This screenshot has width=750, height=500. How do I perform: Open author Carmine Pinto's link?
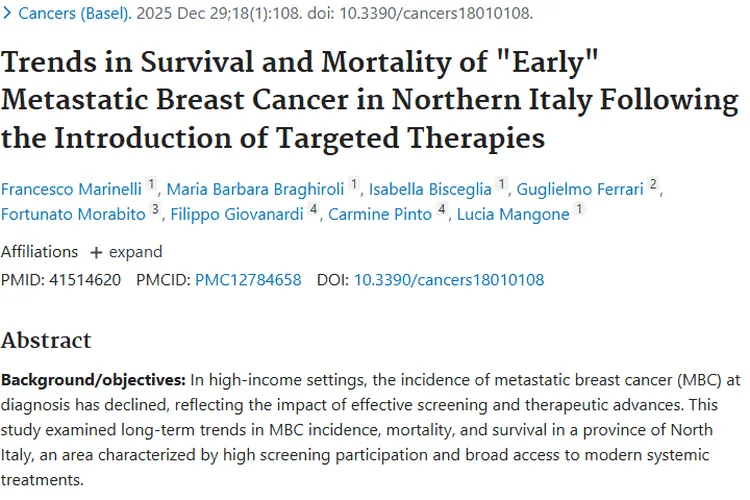point(379,214)
